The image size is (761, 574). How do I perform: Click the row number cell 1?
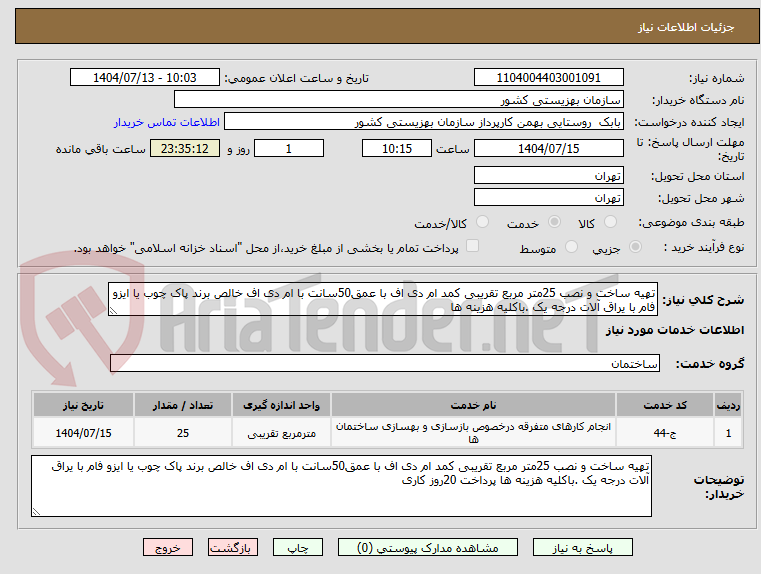pos(728,433)
